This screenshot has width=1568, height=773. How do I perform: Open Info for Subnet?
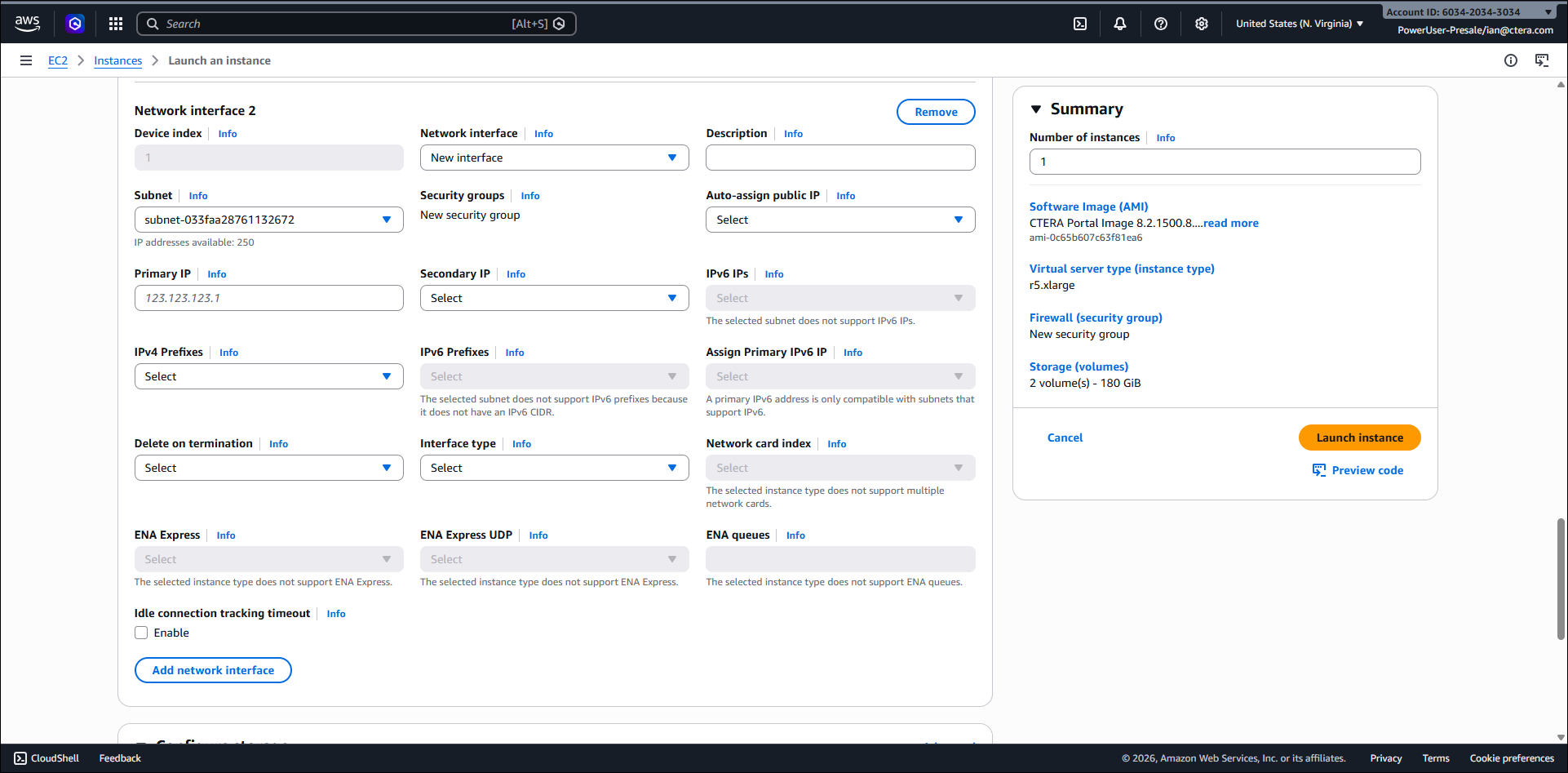click(x=198, y=196)
